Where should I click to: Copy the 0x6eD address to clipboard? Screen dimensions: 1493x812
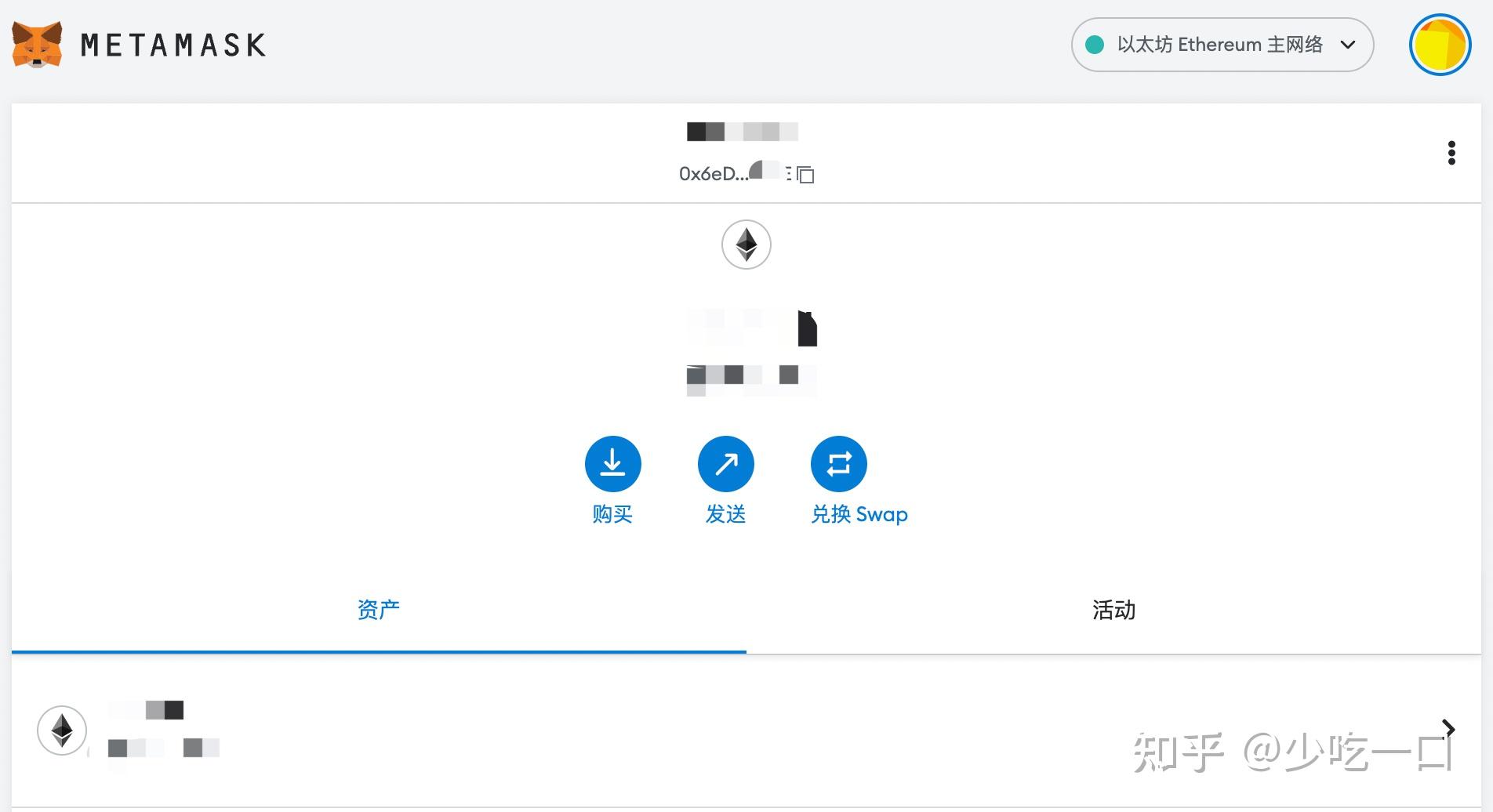pyautogui.click(x=805, y=174)
